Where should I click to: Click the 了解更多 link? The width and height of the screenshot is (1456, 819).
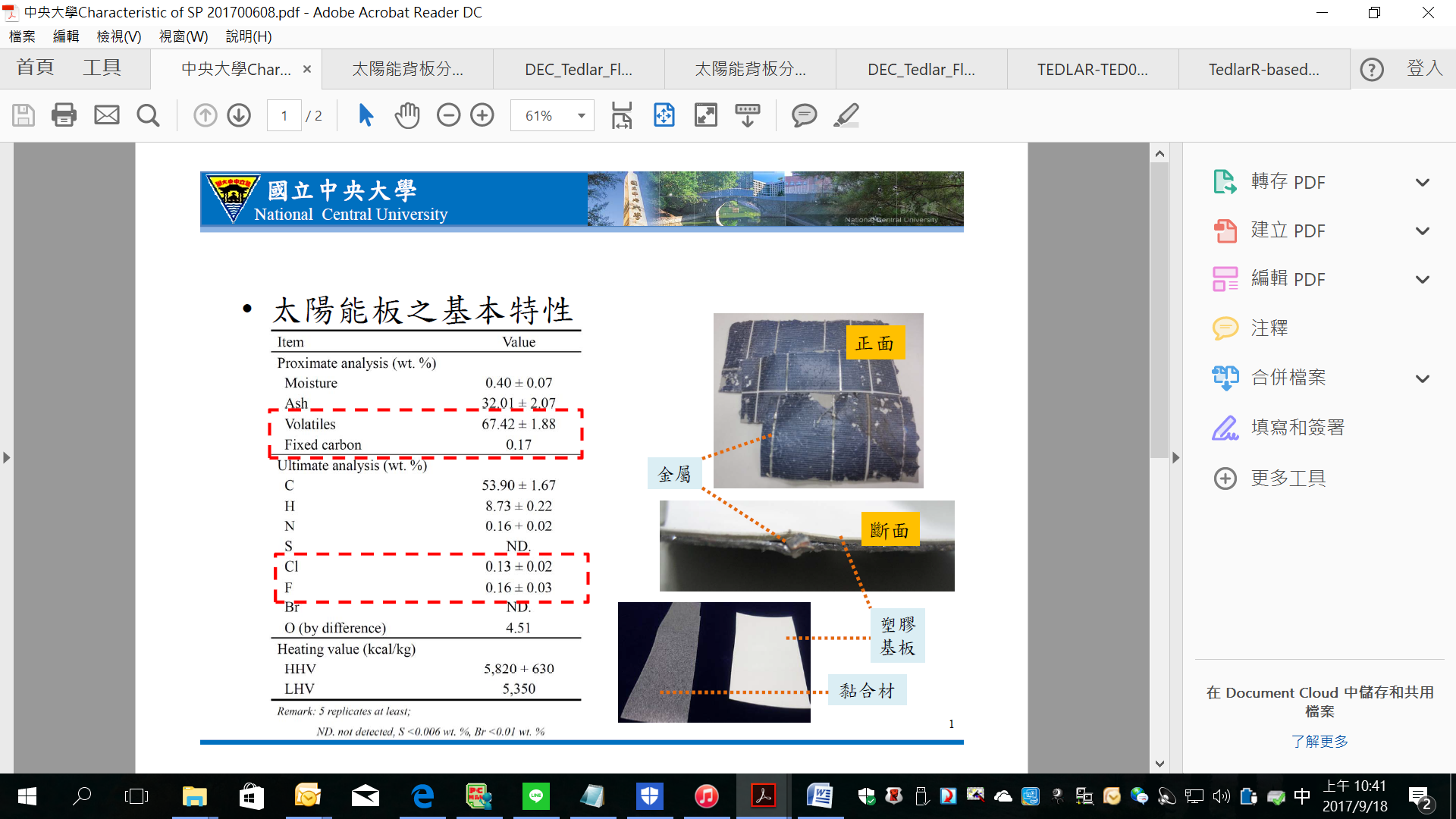tap(1319, 741)
